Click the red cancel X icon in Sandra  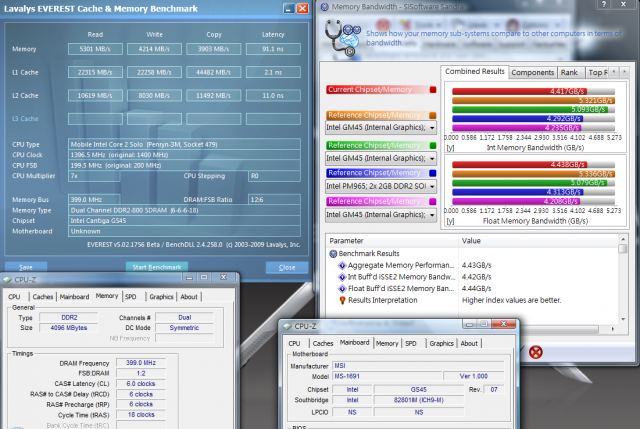(x=536, y=352)
